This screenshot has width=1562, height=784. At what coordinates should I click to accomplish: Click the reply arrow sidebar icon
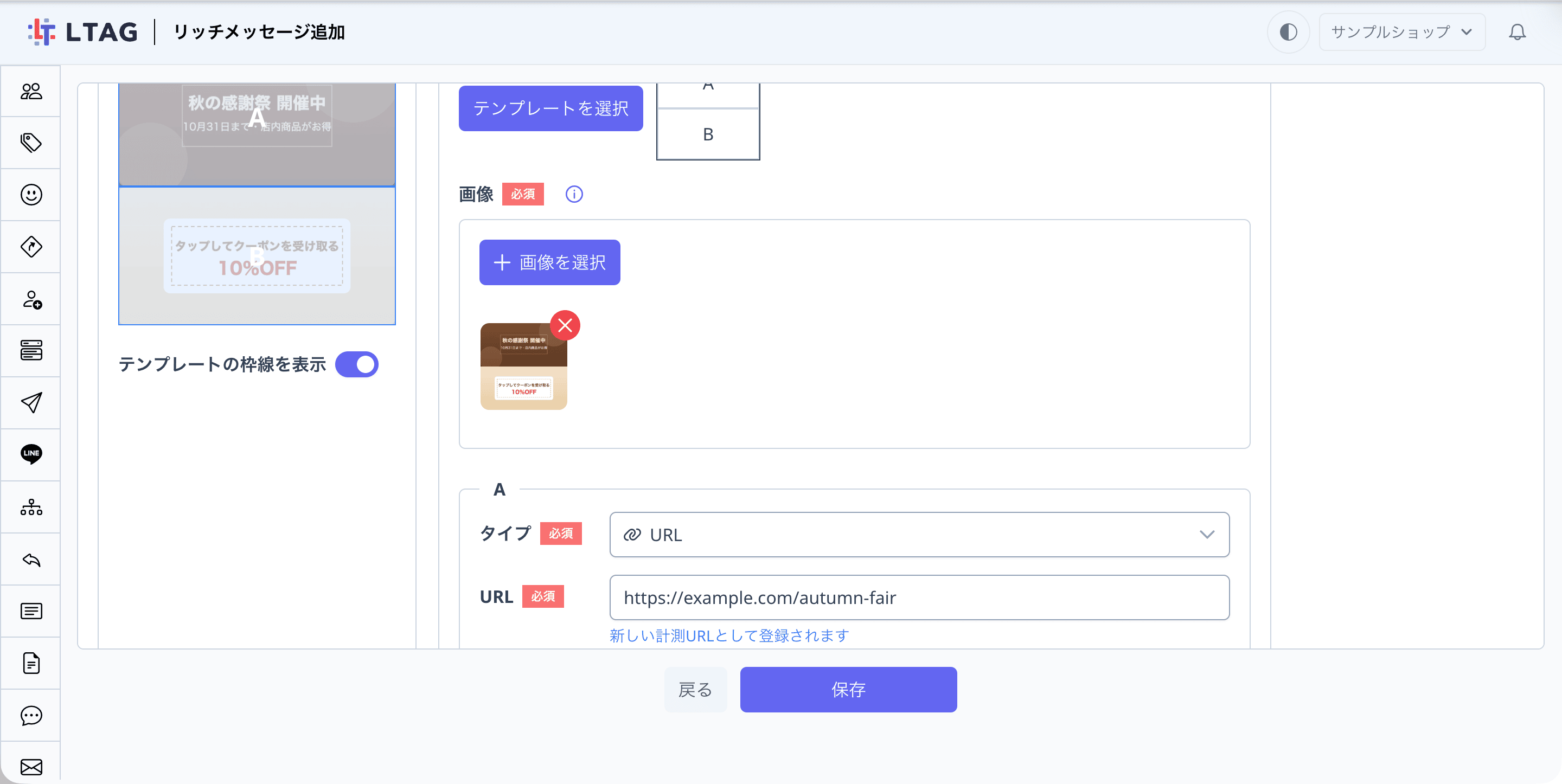(x=31, y=560)
